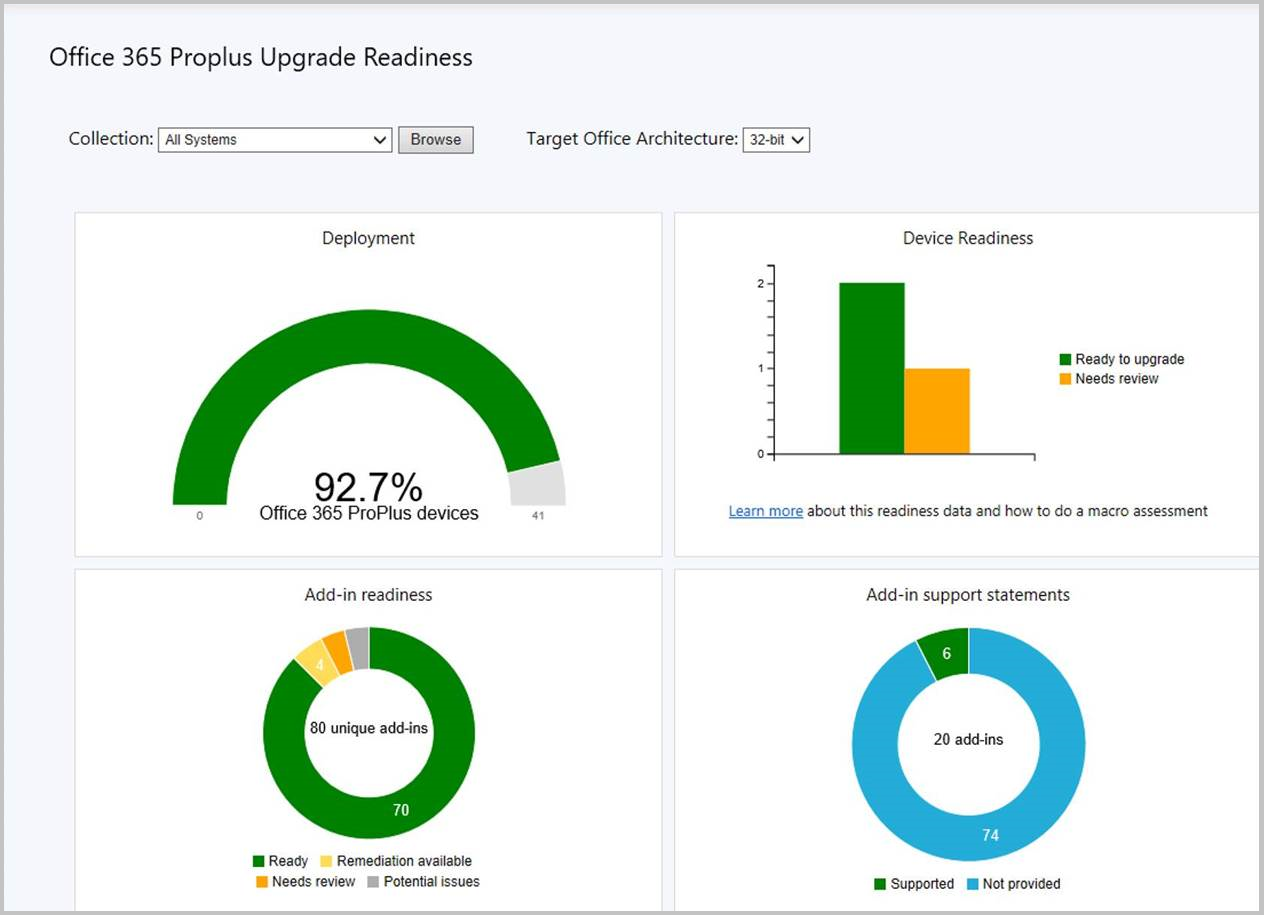
Task: Click the orange Needs review legend swatch in Device Readiness
Action: [x=1065, y=379]
